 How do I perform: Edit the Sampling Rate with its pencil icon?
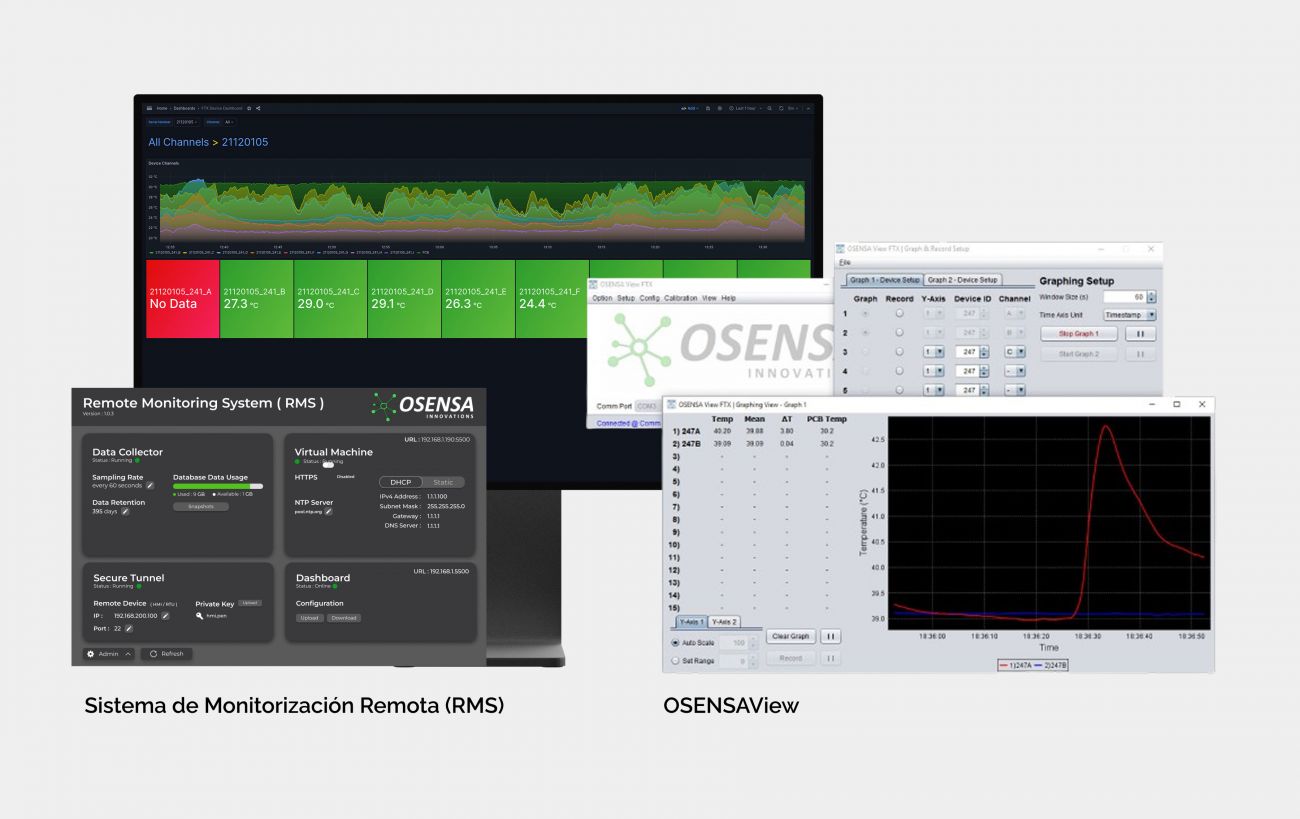(x=150, y=485)
